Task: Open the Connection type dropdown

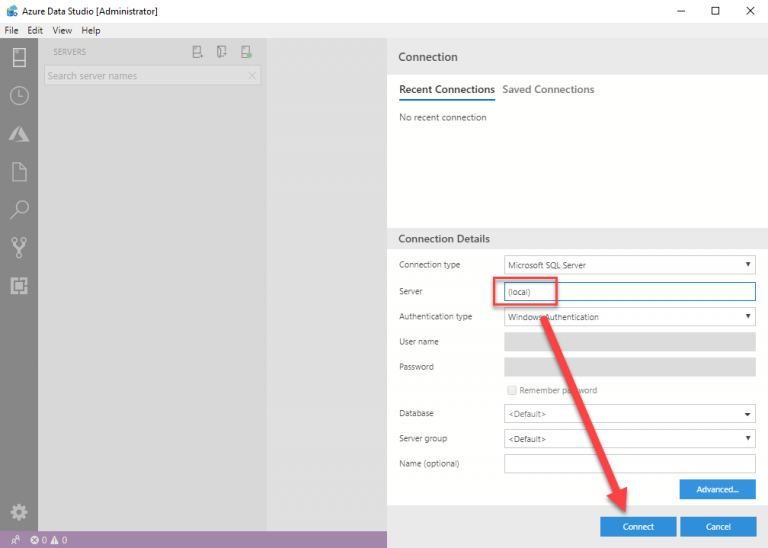Action: pyautogui.click(x=629, y=265)
